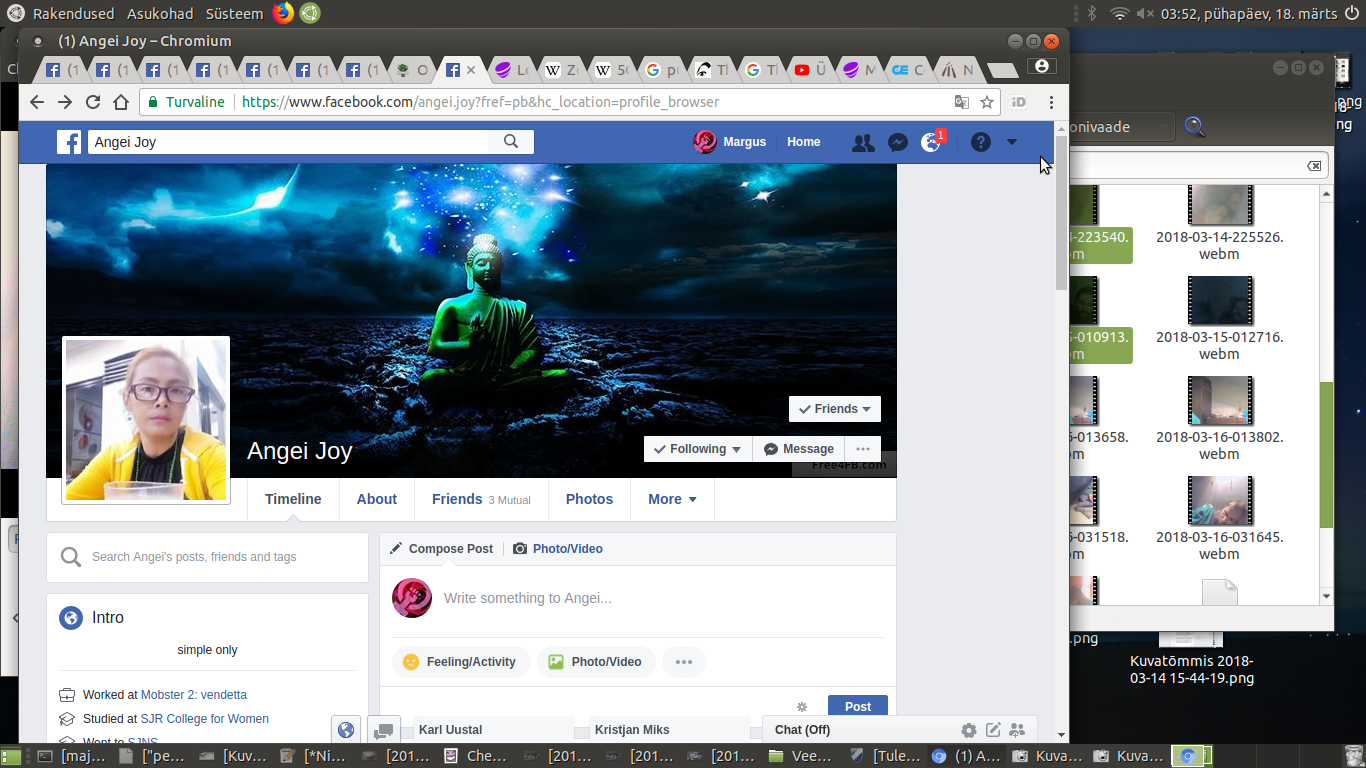This screenshot has width=1366, height=768.
Task: Open Kristjan Miks chat tab
Action: (x=668, y=730)
